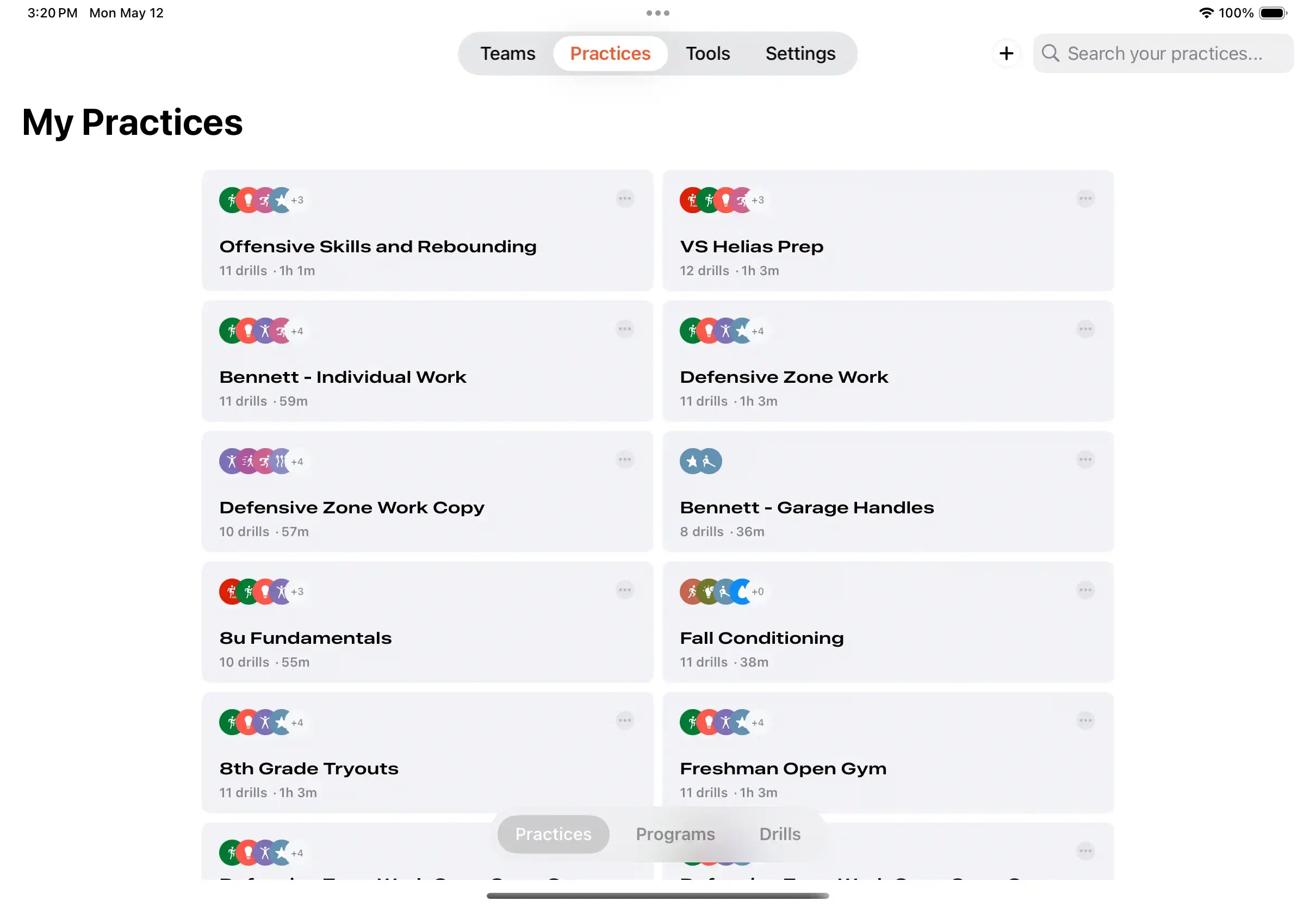Add a new practice with plus button
The width and height of the screenshot is (1316, 907).
[x=1005, y=53]
